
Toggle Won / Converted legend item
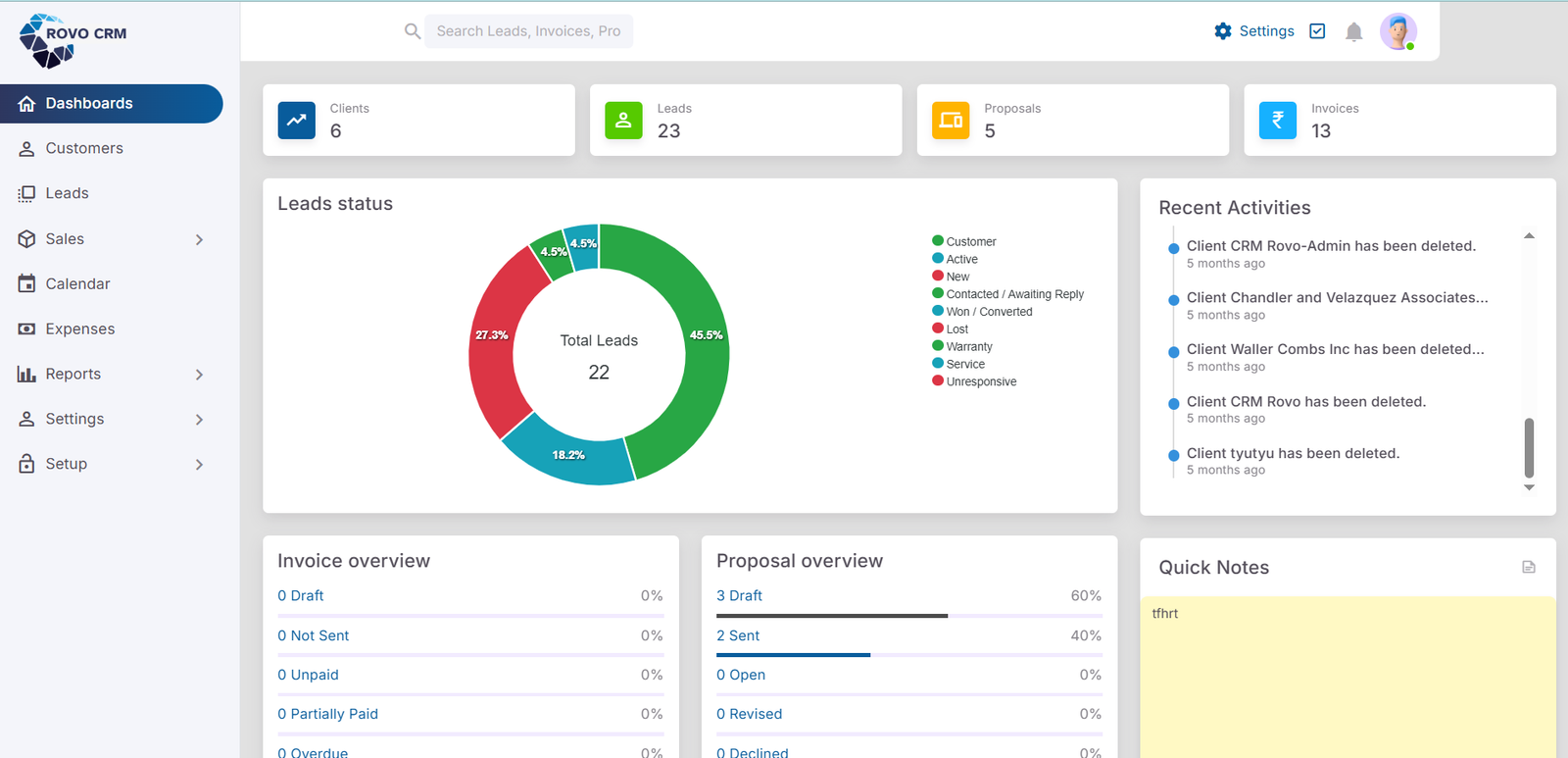pyautogui.click(x=982, y=312)
